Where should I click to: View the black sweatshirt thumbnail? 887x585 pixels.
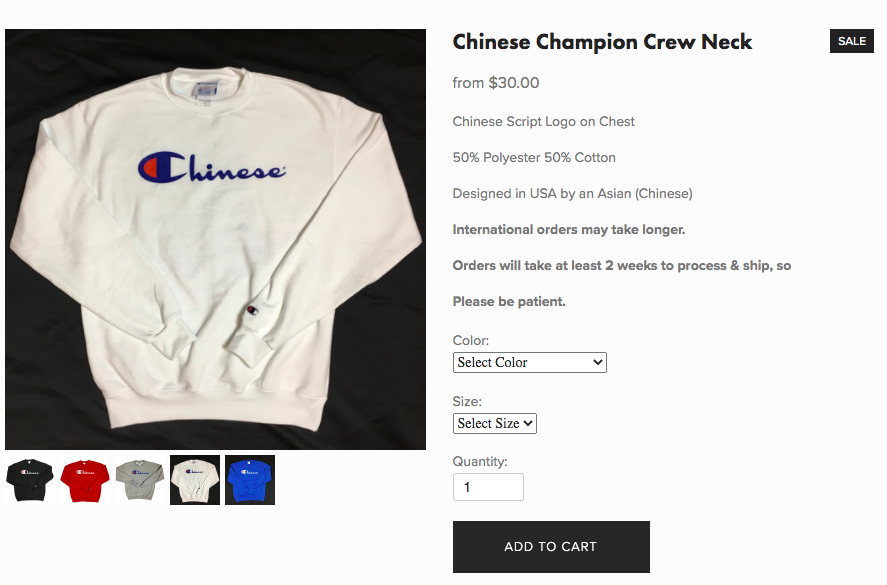coord(30,480)
